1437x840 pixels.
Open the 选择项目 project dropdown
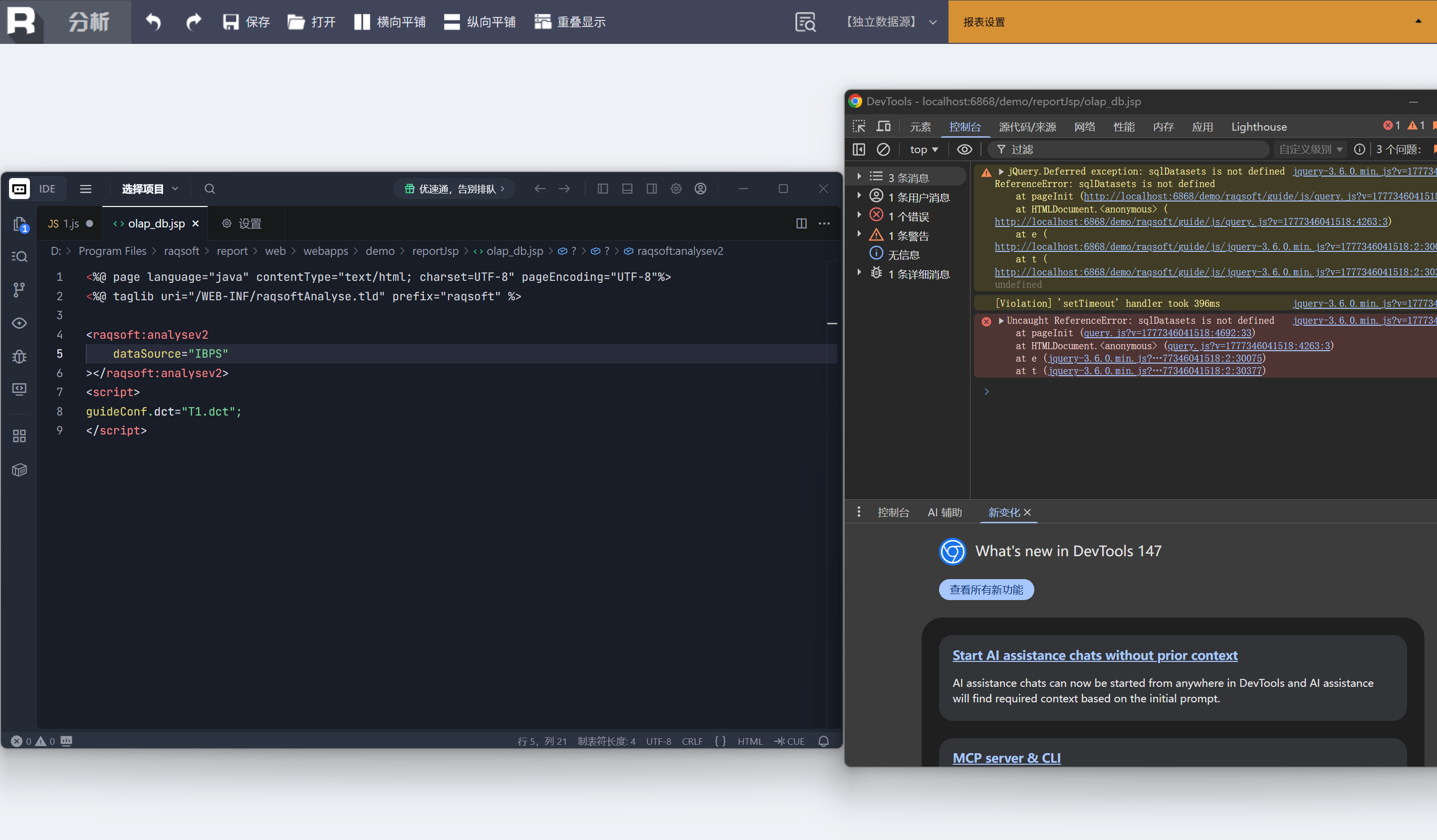[x=150, y=189]
